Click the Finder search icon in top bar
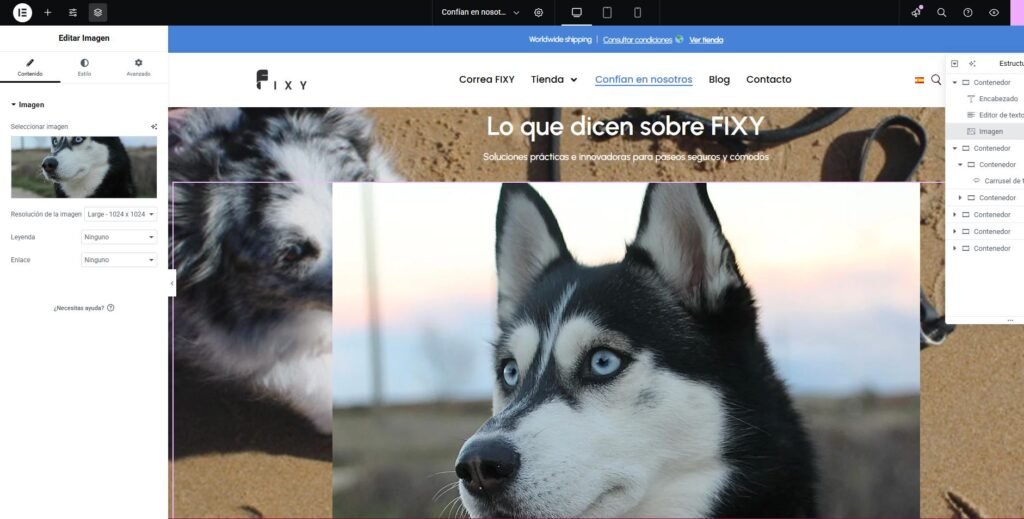1024x519 pixels. 942,13
